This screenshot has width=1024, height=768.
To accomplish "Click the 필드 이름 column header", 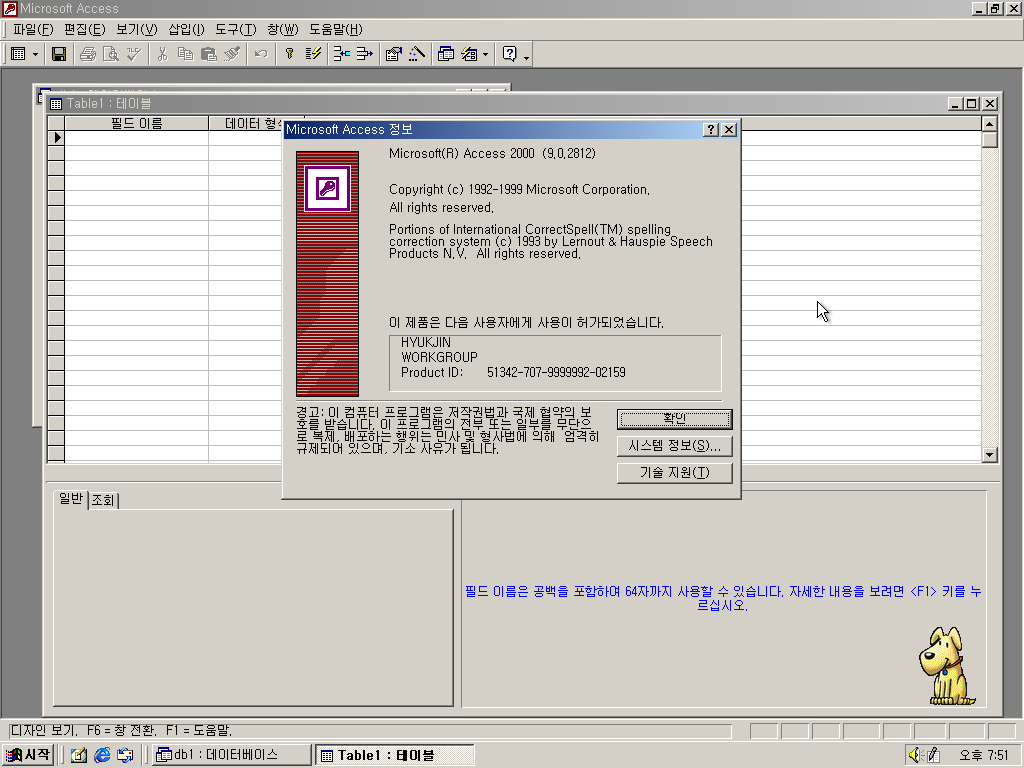I will click(136, 123).
